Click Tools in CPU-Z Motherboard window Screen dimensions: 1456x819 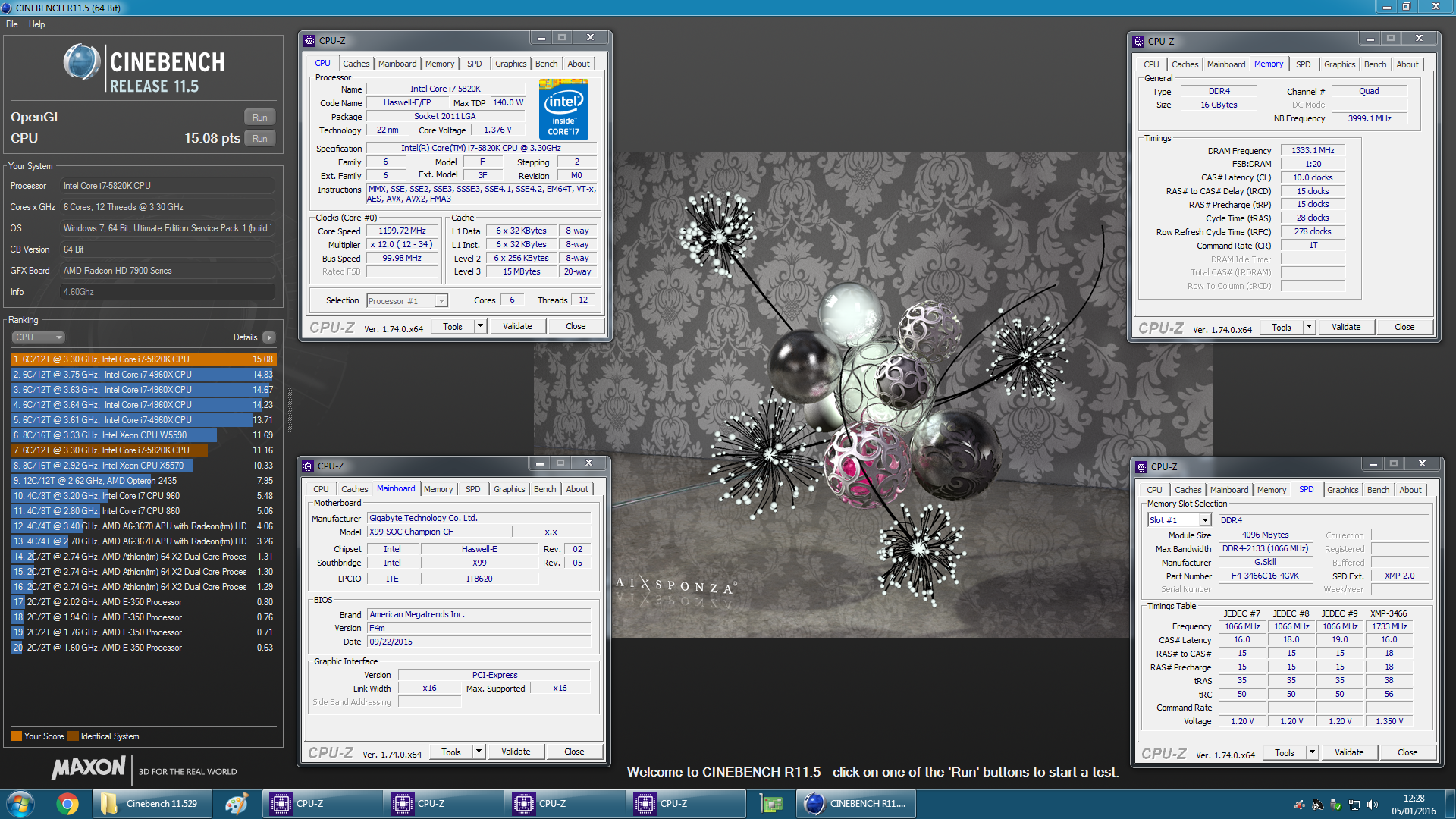tap(451, 752)
